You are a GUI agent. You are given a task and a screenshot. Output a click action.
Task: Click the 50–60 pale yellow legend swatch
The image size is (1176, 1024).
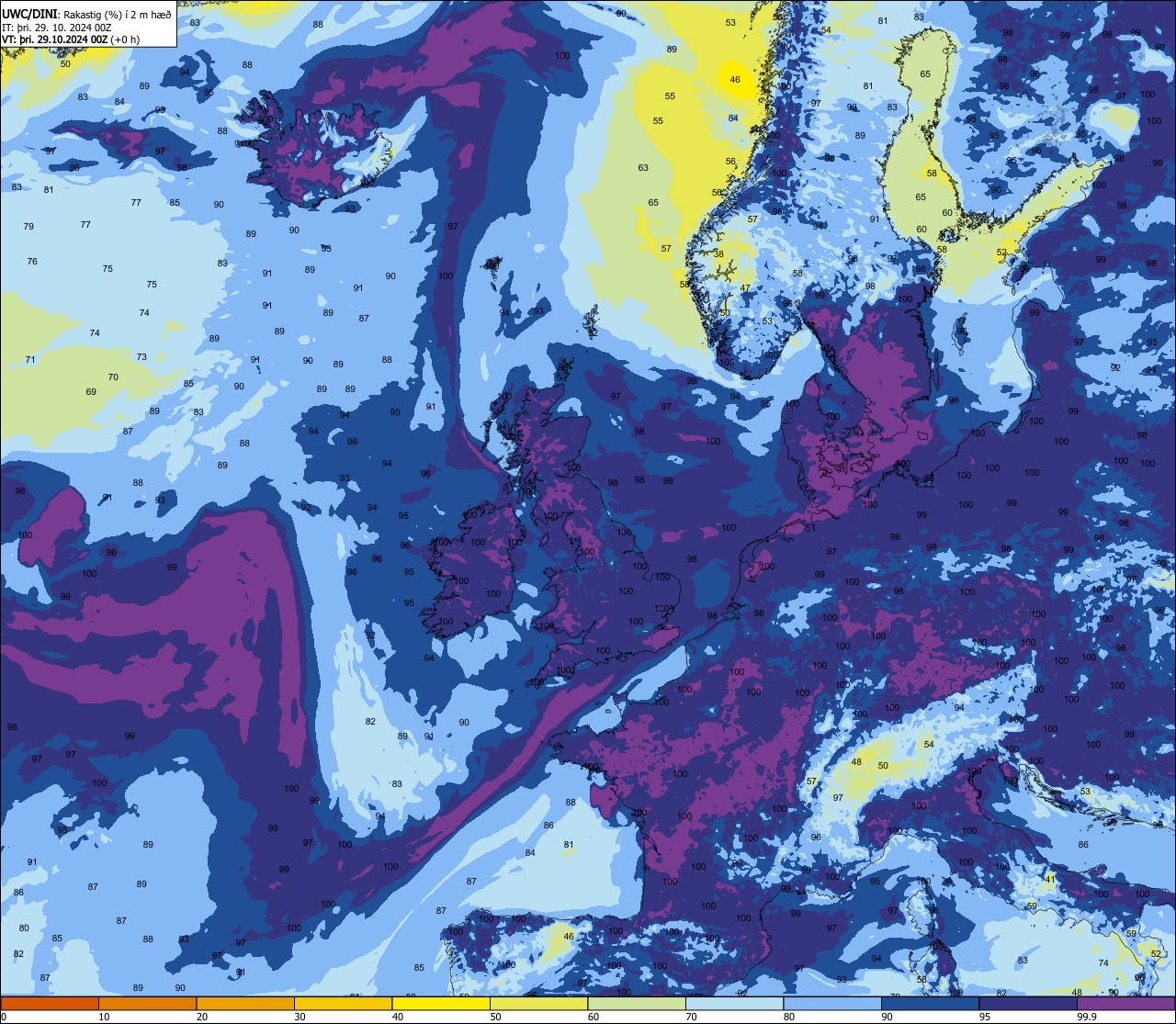[538, 1002]
